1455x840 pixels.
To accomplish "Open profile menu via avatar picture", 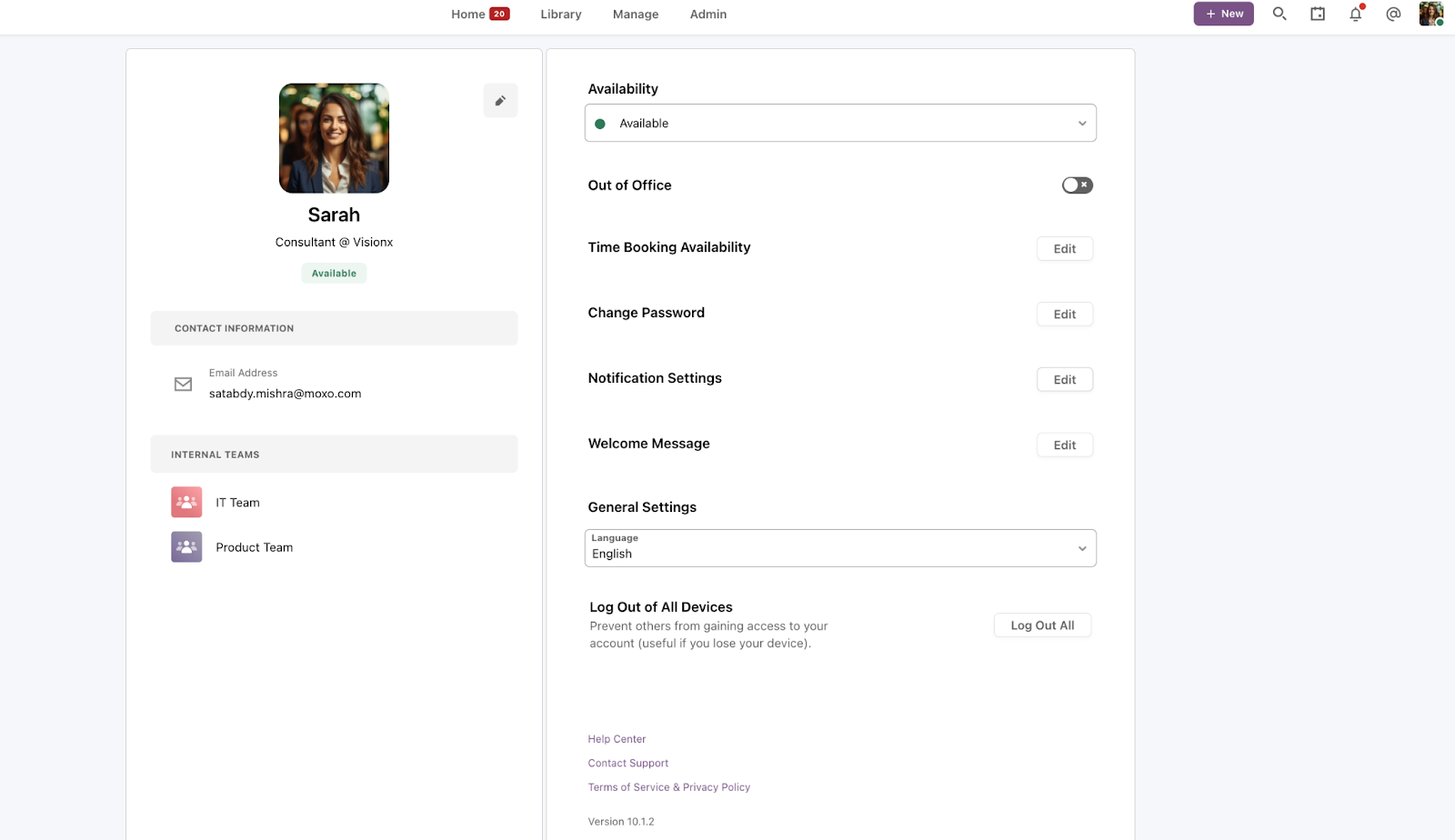I will (1430, 14).
